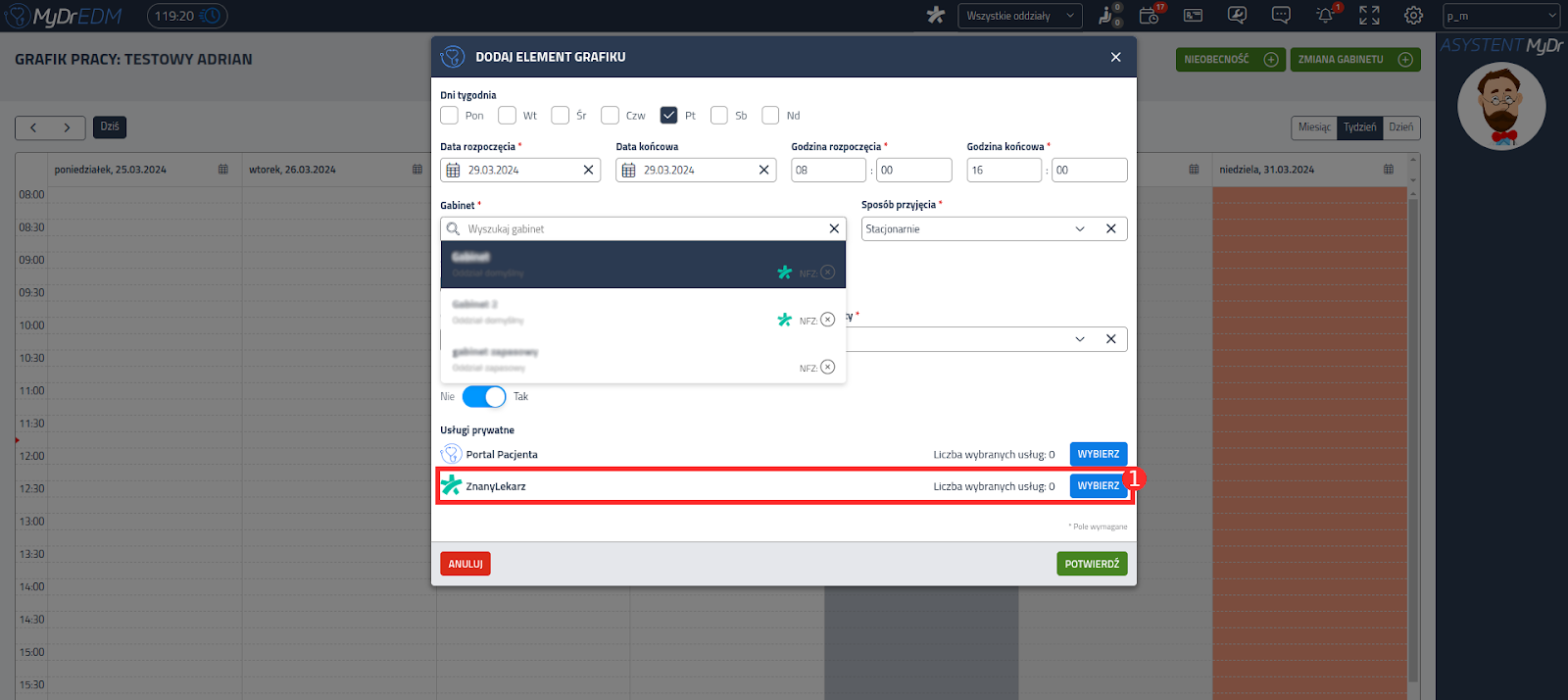Select the second gabinet option

[643, 312]
